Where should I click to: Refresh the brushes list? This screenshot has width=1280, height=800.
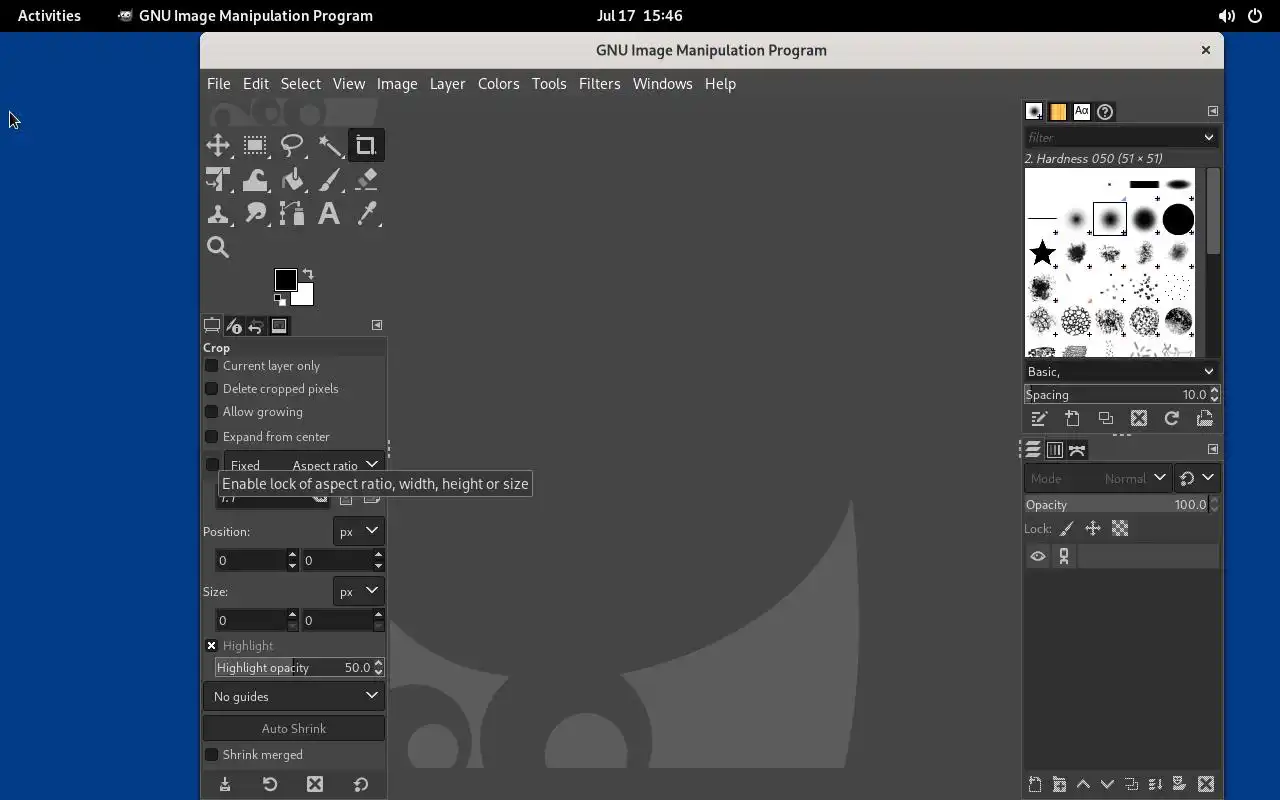(x=1171, y=418)
